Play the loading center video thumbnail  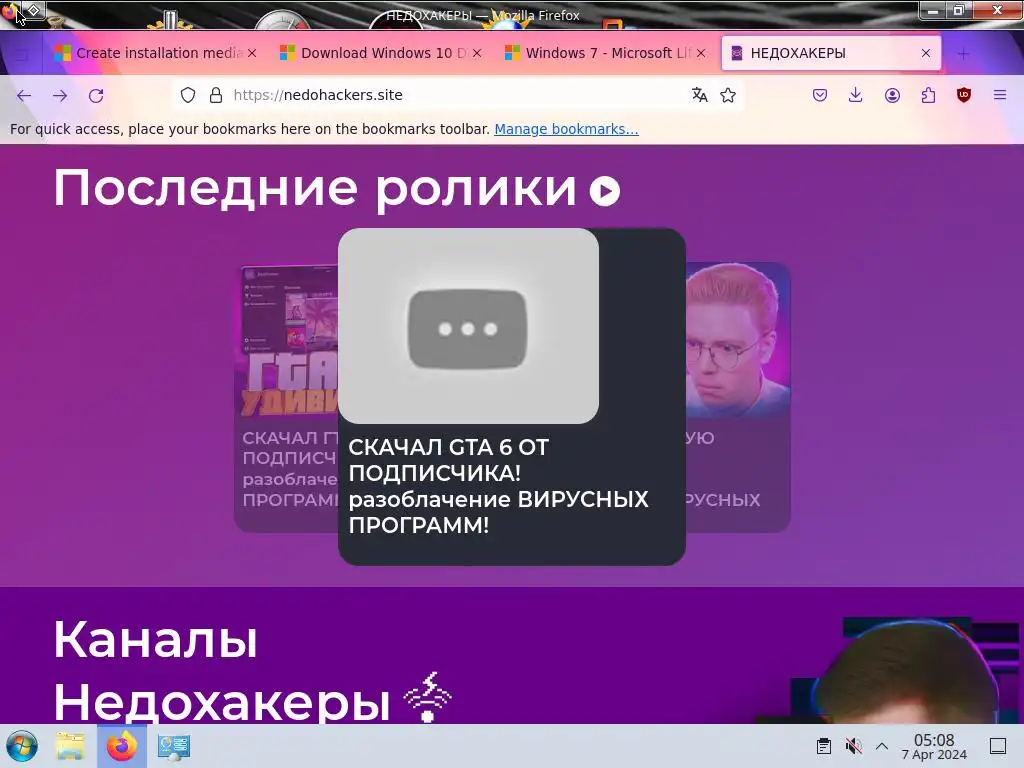pyautogui.click(x=468, y=326)
